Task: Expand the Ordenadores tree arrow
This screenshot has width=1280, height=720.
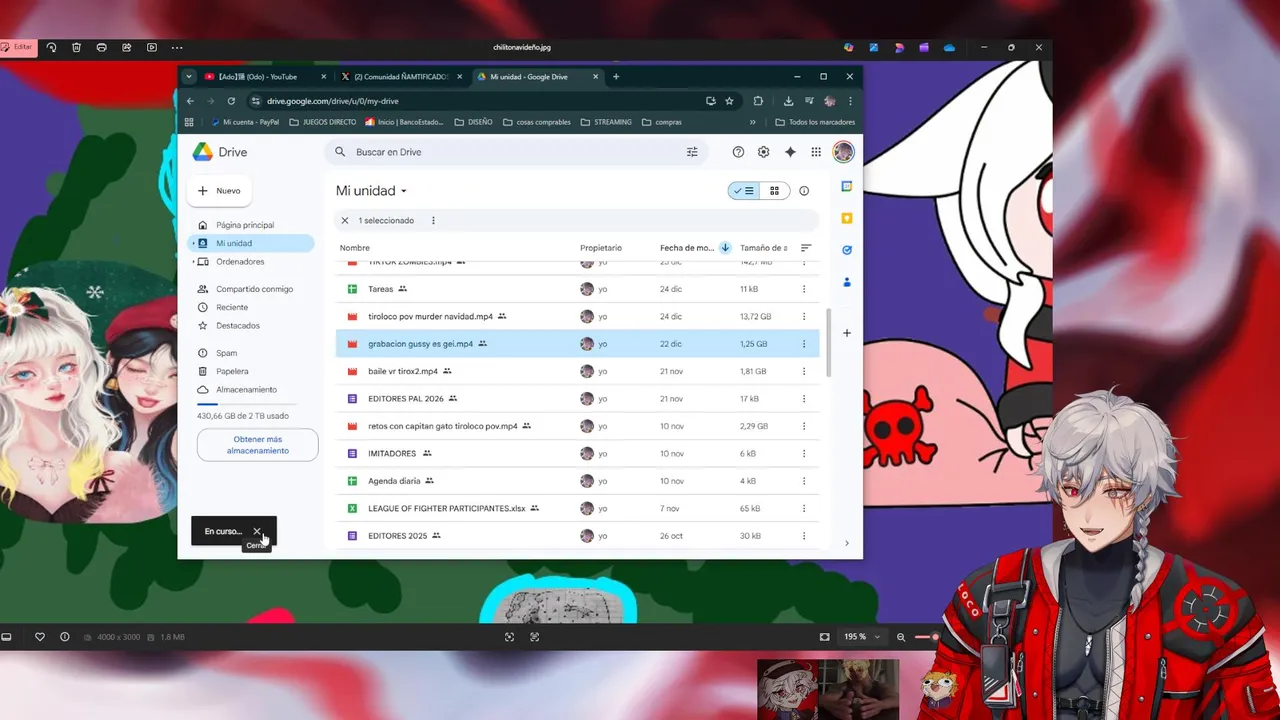Action: (x=193, y=262)
